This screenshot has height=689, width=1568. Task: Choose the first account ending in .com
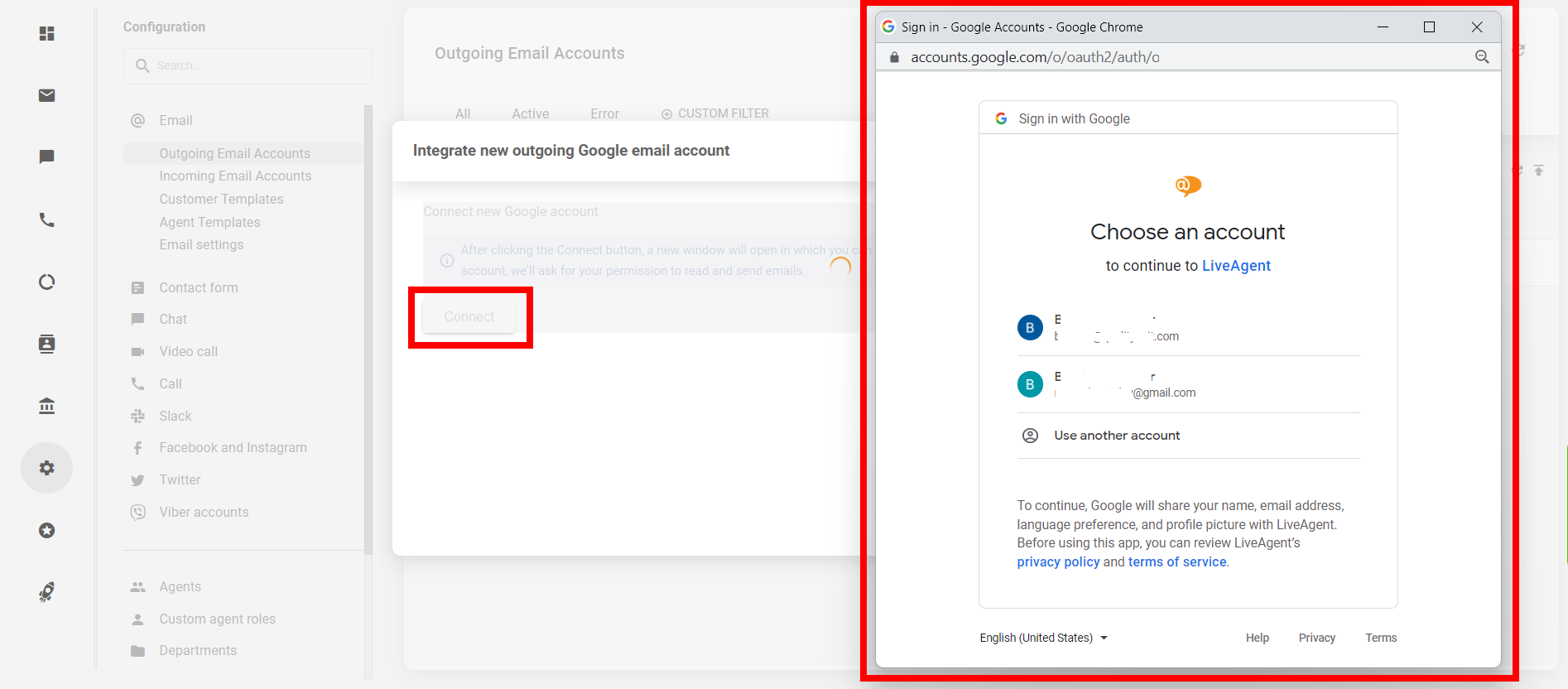[x=1188, y=328]
